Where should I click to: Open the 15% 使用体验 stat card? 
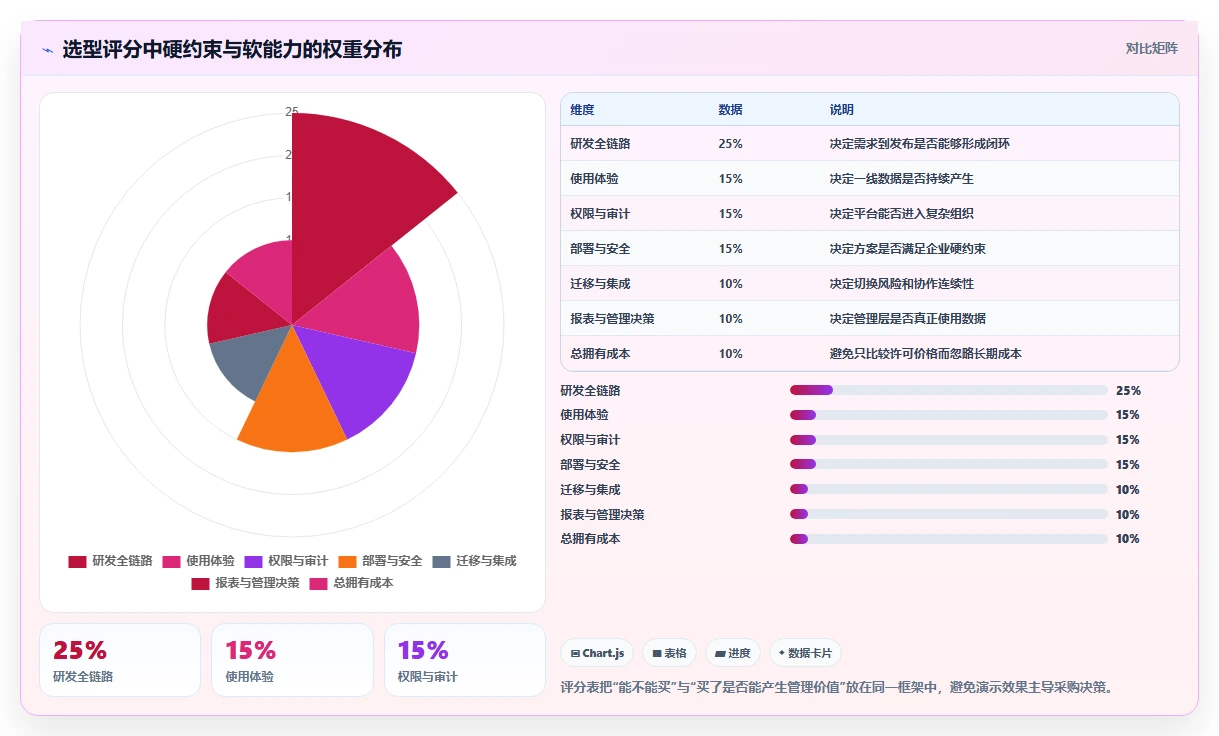292,660
